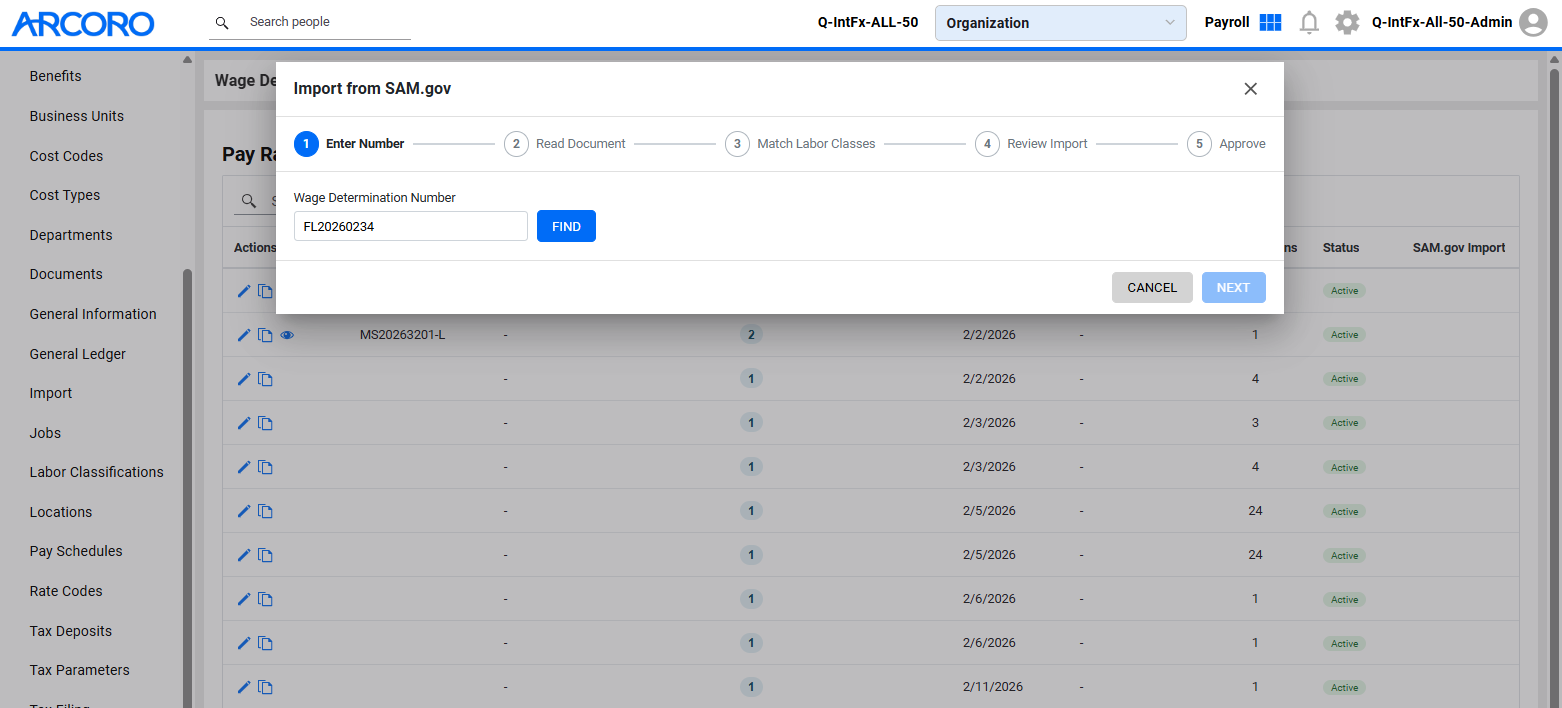
Task: Click the Arcoro logo
Action: click(83, 23)
